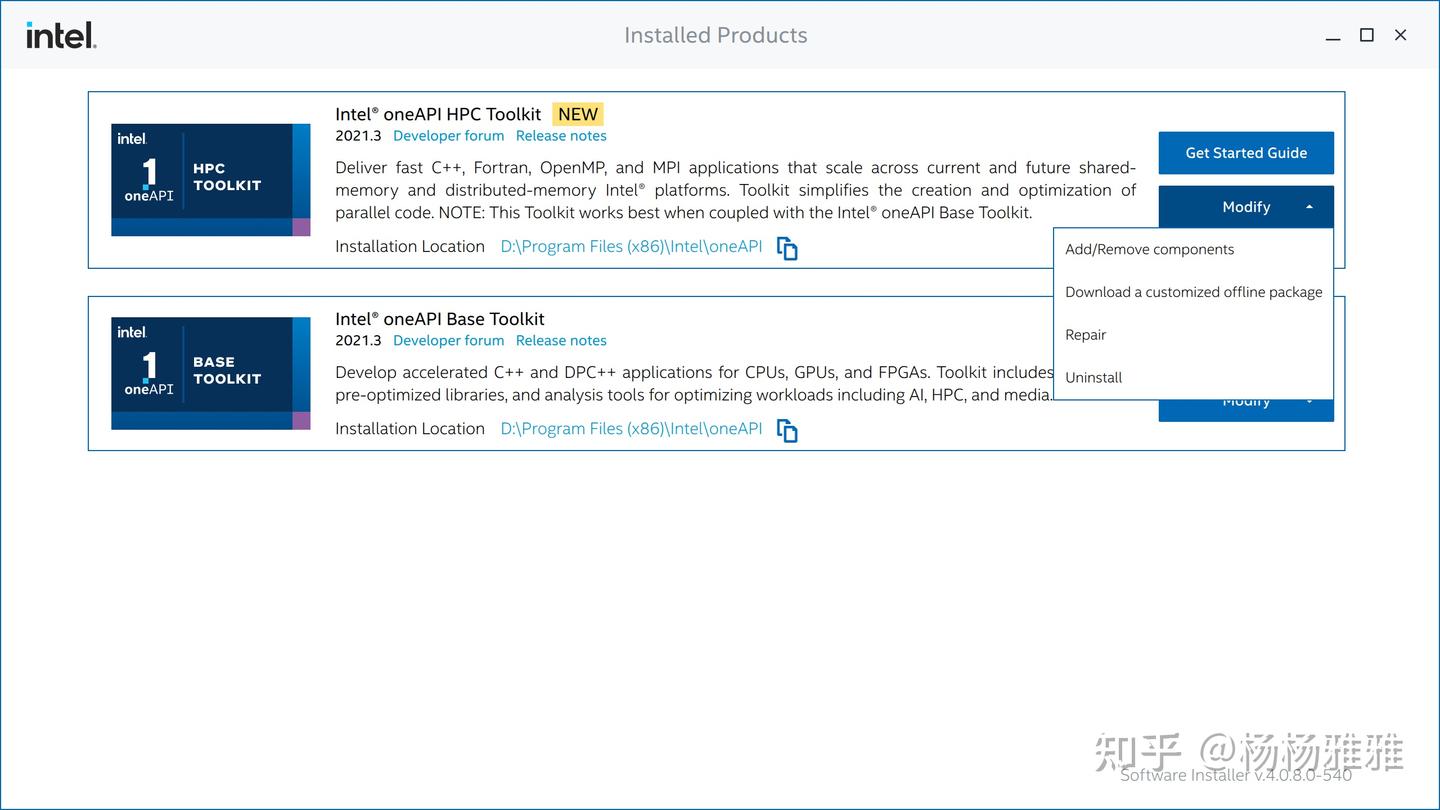Open the Base Toolkit Modify dropdown arrow
The width and height of the screenshot is (1440, 810).
(1310, 400)
